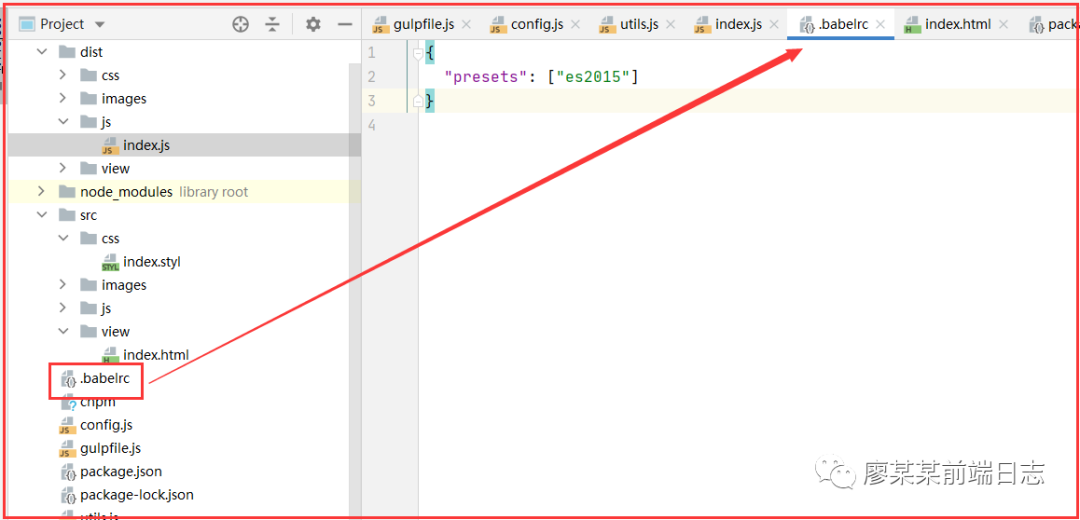Select index.html in src/view
This screenshot has height=520, width=1080.
pyautogui.click(x=156, y=355)
